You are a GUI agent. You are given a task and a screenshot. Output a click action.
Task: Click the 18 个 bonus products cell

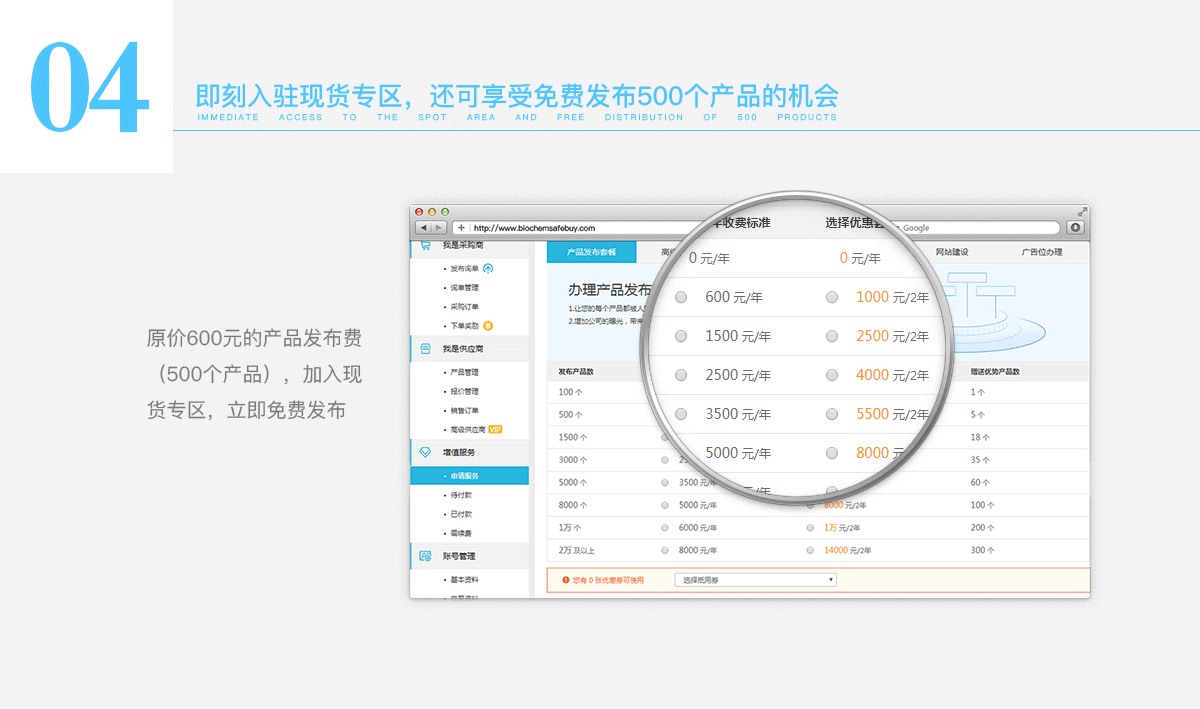(978, 437)
